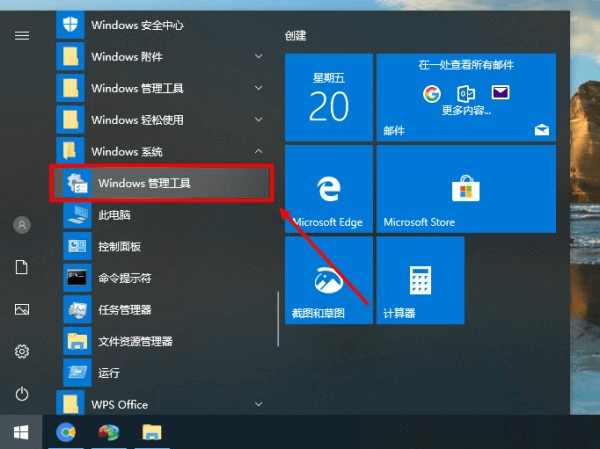Open Pictures from the Start sidebar
Screen dimensions: 600x449
point(22,309)
